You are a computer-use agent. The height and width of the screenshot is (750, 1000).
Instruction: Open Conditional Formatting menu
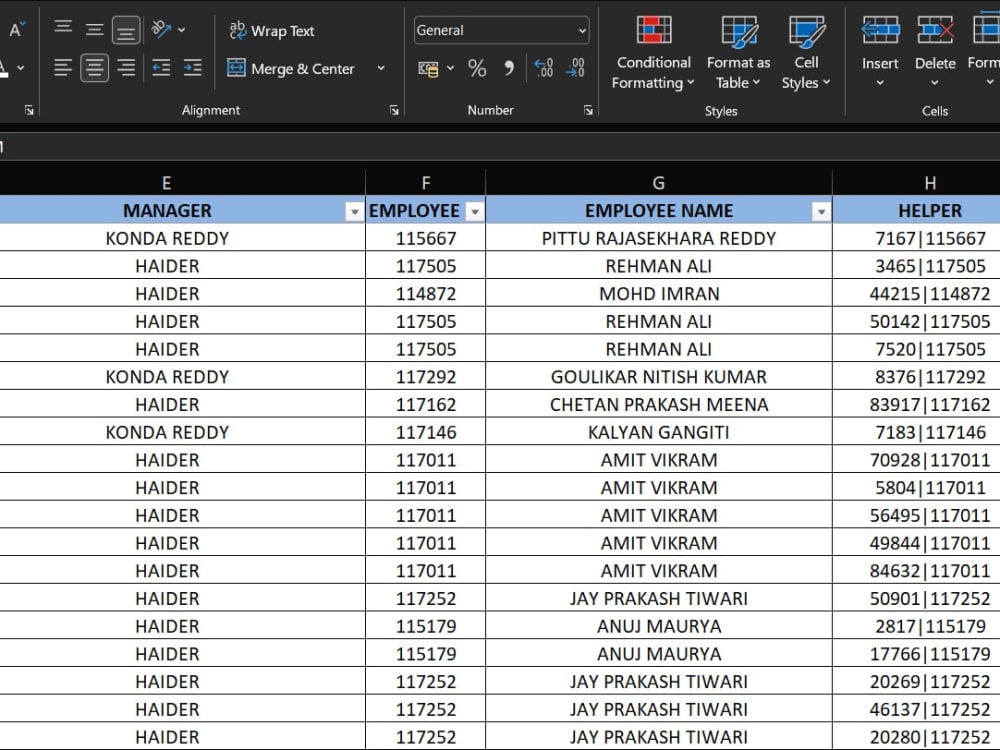pyautogui.click(x=654, y=53)
